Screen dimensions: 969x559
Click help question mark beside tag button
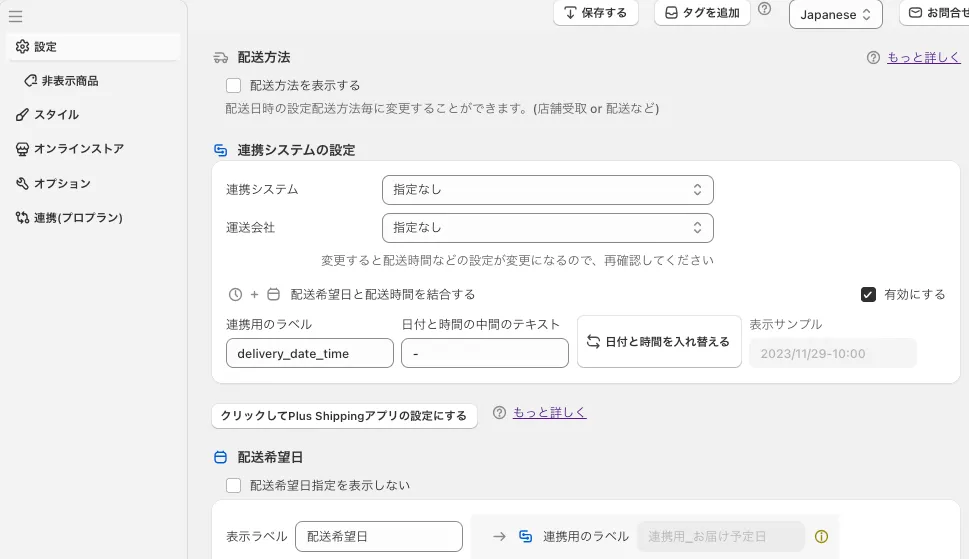point(765,9)
